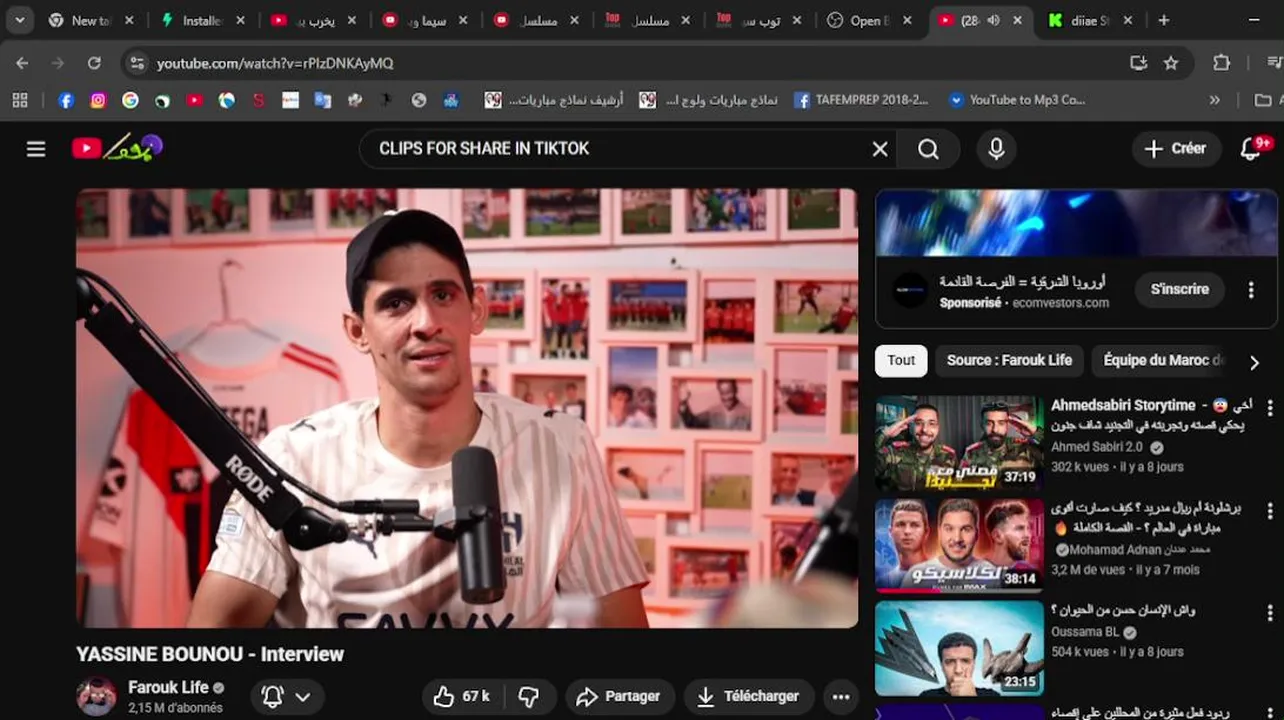1284x720 pixels.
Task: Open a new tab with plus button
Action: 1163,20
